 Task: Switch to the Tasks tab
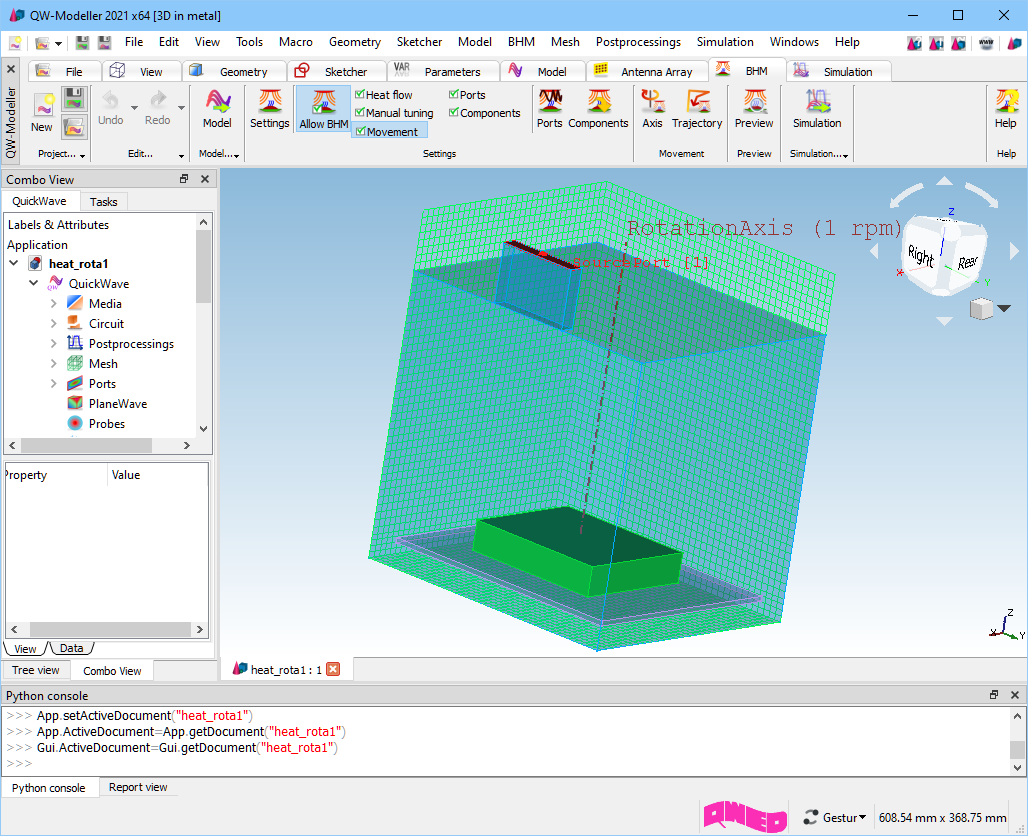[104, 201]
